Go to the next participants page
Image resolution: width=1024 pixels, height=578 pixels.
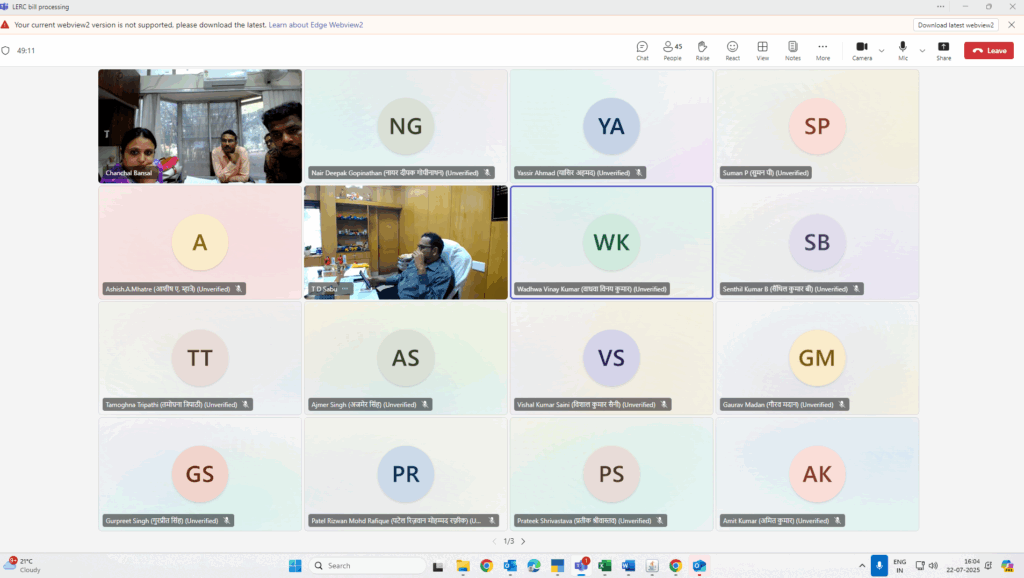click(523, 541)
